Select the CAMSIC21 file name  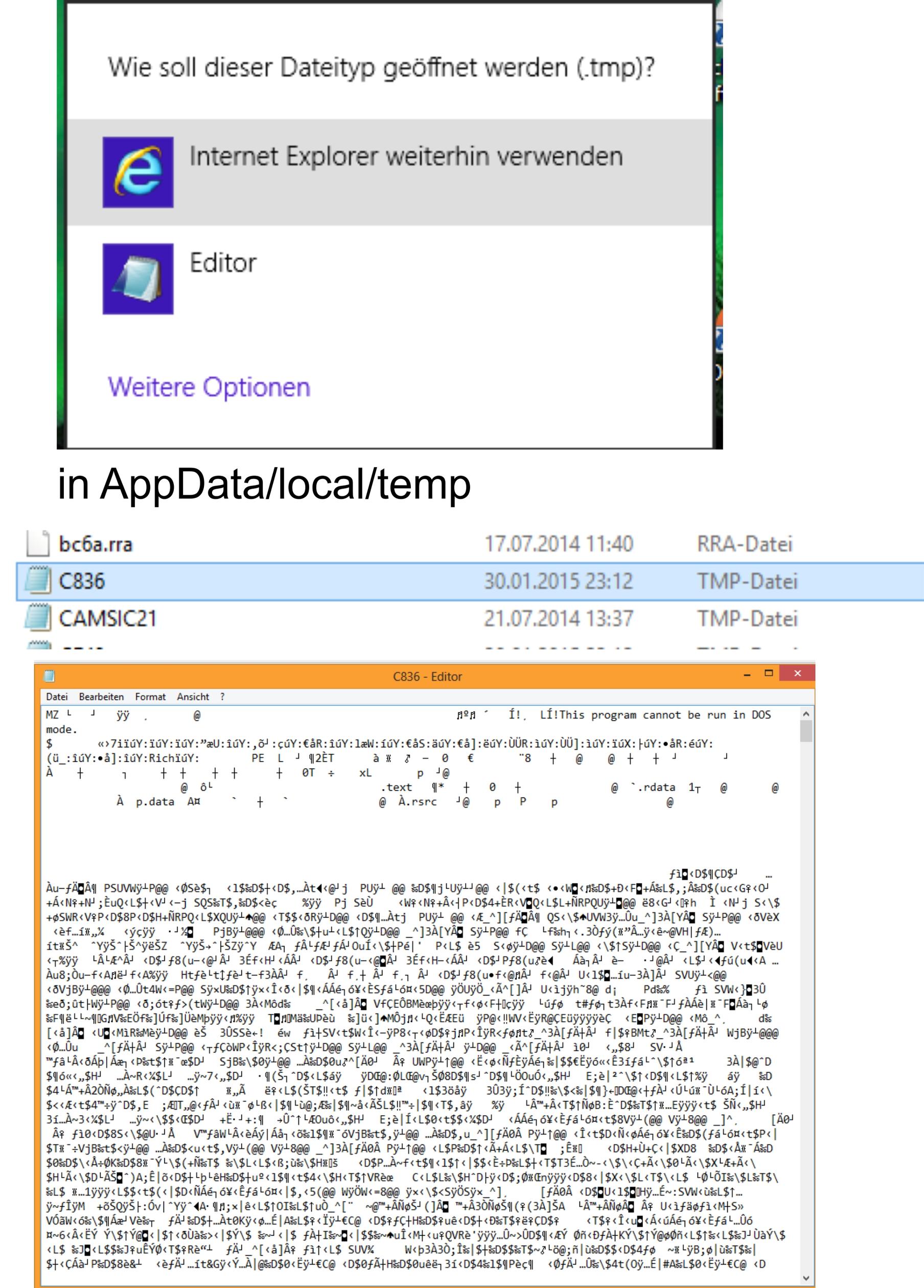[108, 618]
